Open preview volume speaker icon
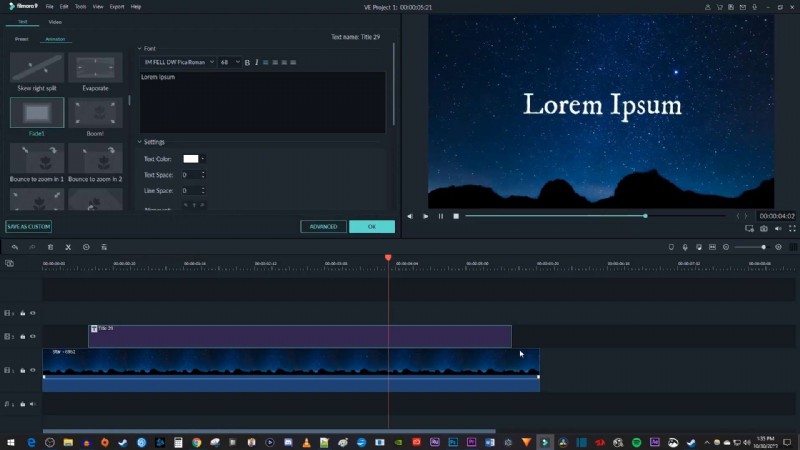Screen dimensions: 800x450 click(778, 229)
